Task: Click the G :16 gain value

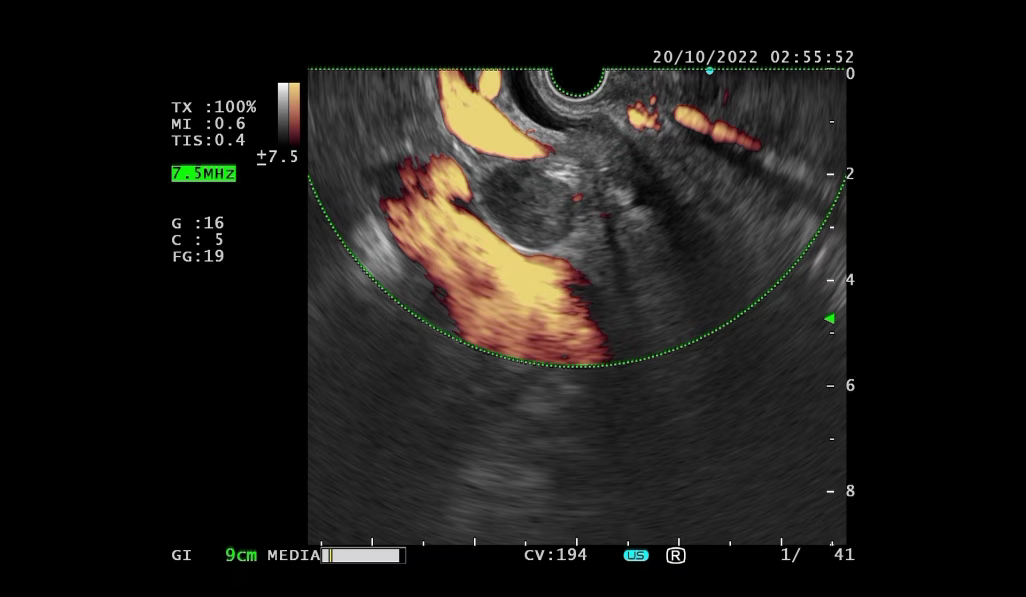Action: tap(197, 223)
